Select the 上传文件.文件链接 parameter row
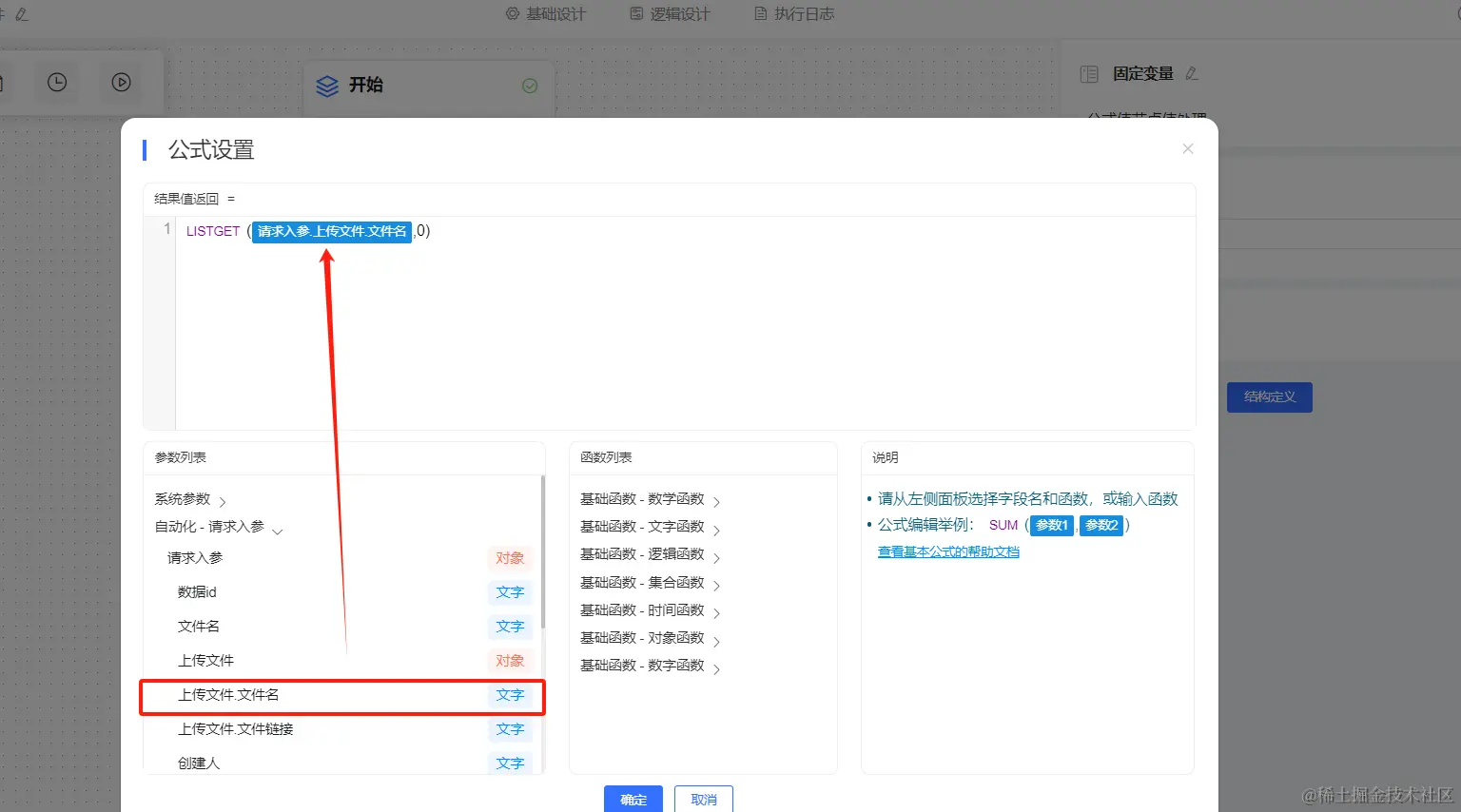 point(342,729)
